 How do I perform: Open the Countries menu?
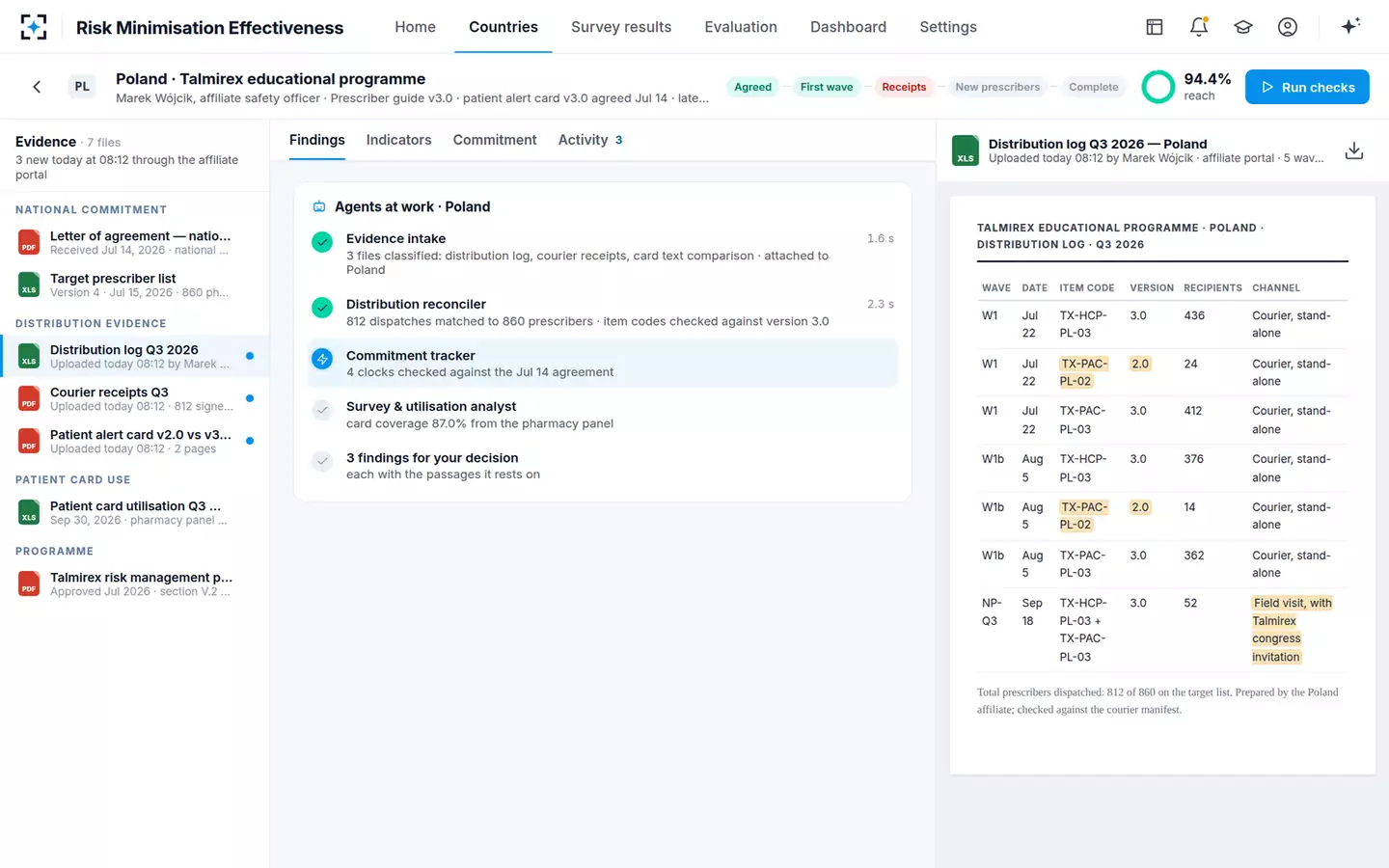(504, 27)
